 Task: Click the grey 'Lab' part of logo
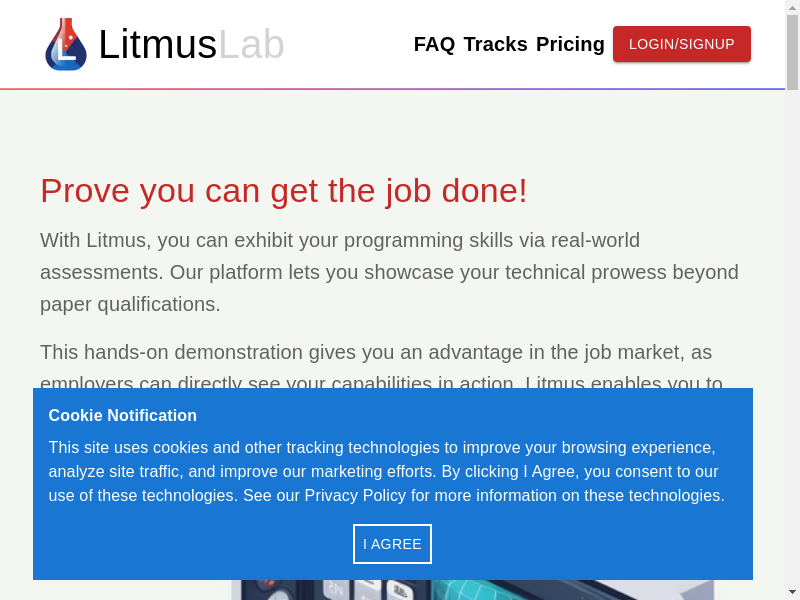[x=251, y=44]
